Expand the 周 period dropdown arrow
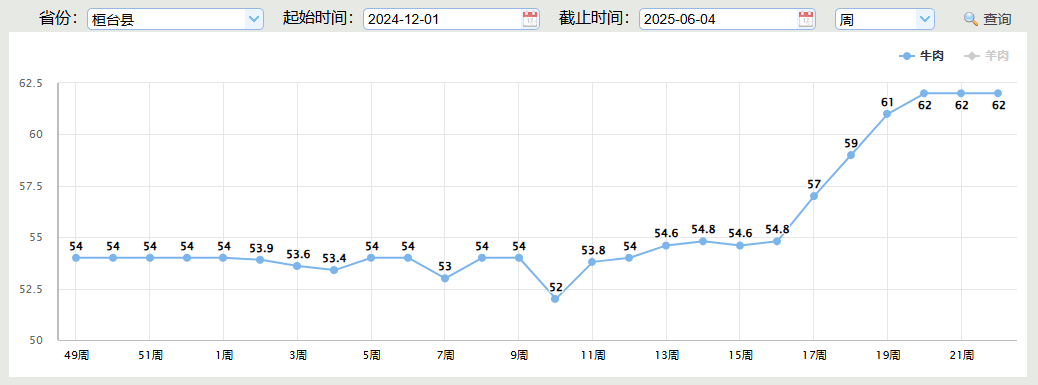1038x385 pixels. point(925,19)
